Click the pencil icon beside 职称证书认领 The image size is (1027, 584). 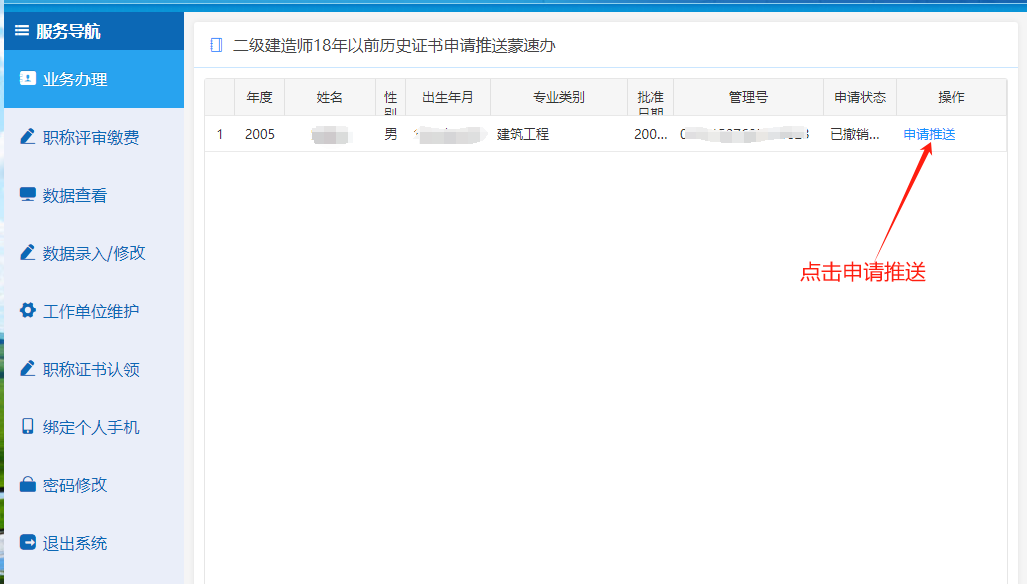28,369
